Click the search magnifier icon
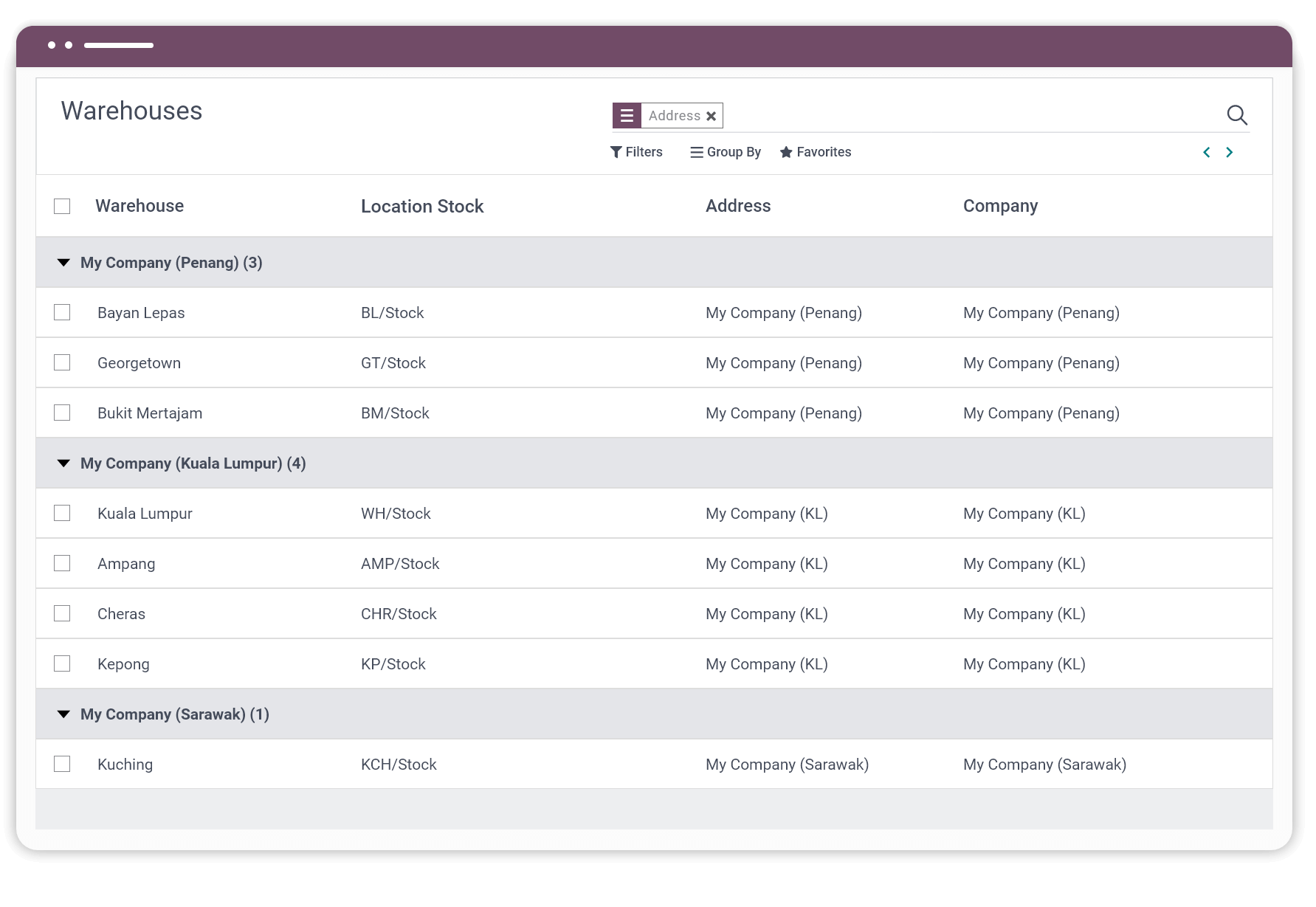Viewport: 1316px width, 907px height. (x=1237, y=115)
